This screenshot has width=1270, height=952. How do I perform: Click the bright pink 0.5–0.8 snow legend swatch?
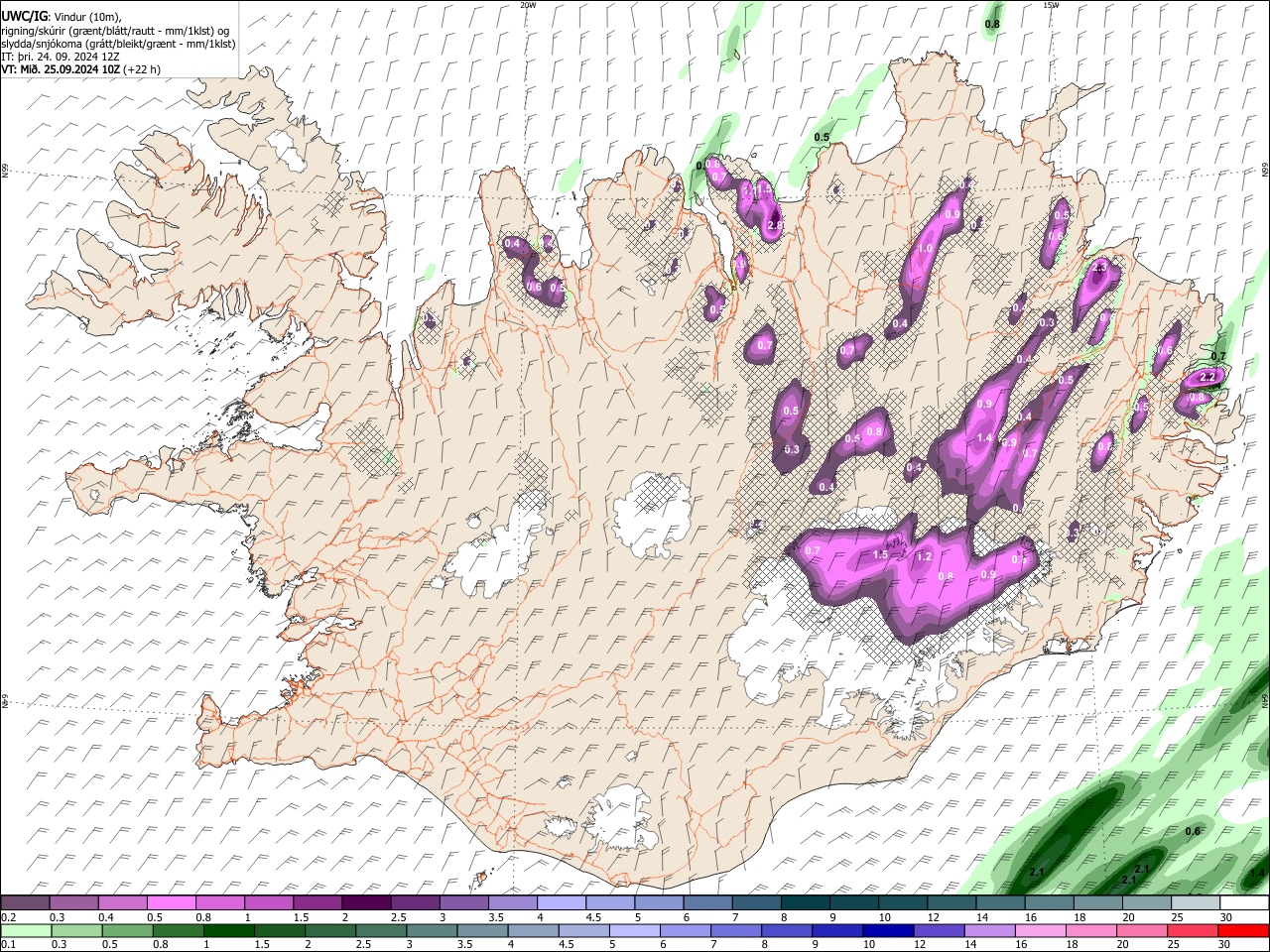click(172, 903)
